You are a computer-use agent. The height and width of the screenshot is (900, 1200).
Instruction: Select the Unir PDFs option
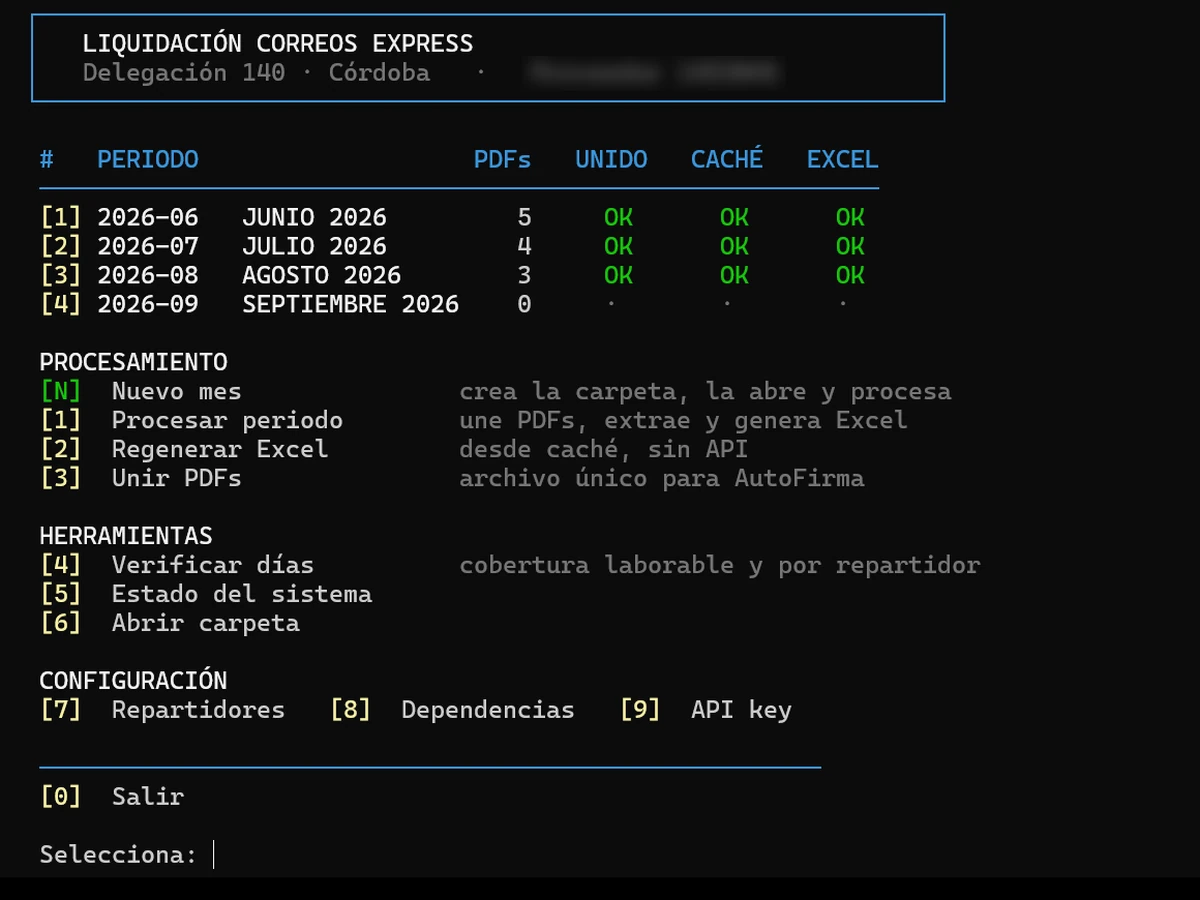(176, 478)
